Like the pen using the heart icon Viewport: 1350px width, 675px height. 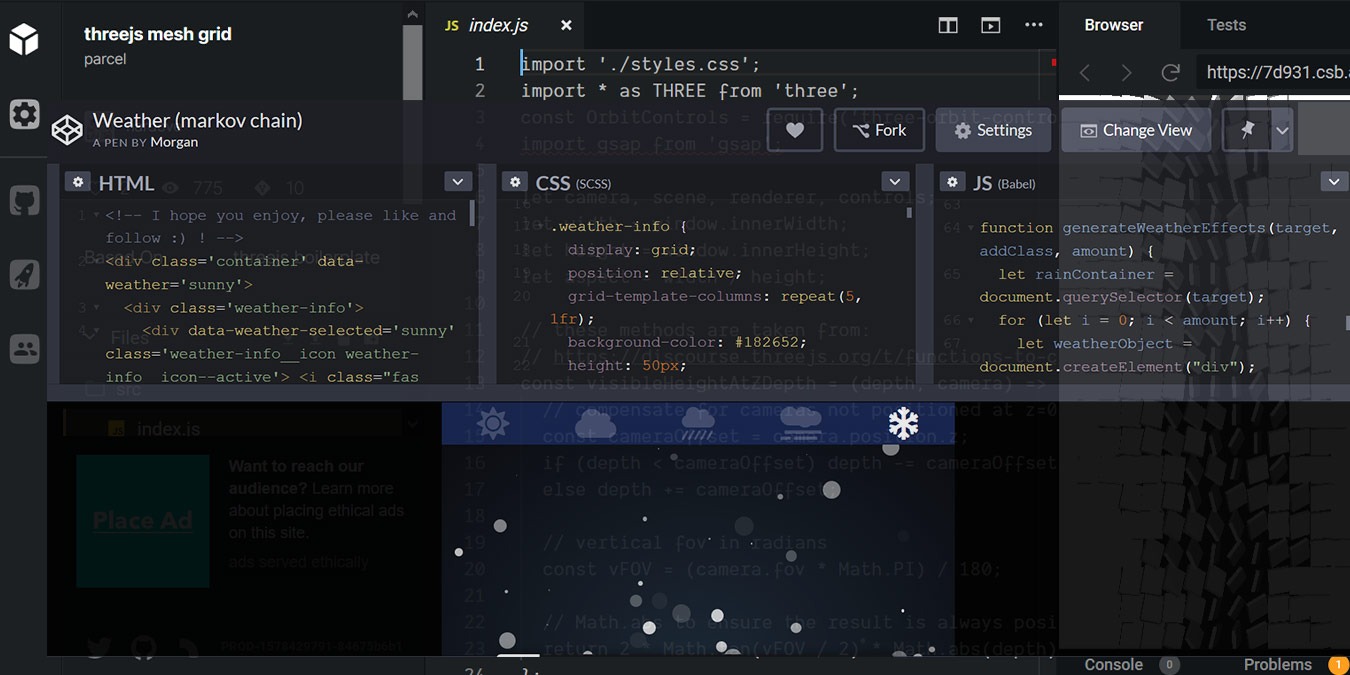(795, 129)
